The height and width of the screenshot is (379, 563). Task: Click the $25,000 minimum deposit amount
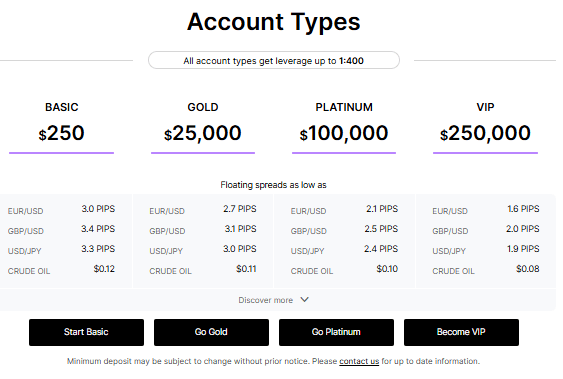click(x=203, y=133)
